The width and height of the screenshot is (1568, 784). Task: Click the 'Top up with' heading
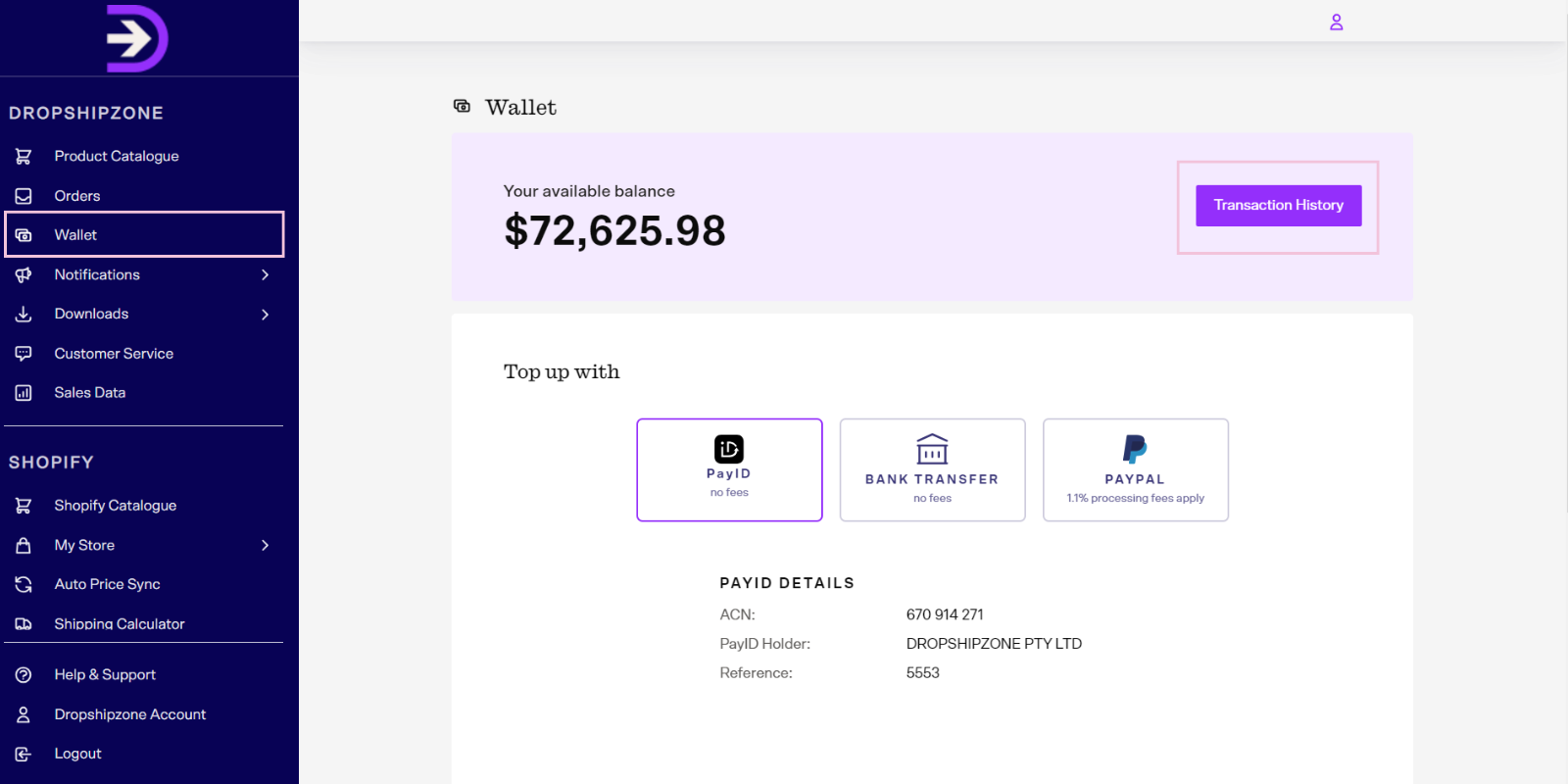[x=562, y=372]
